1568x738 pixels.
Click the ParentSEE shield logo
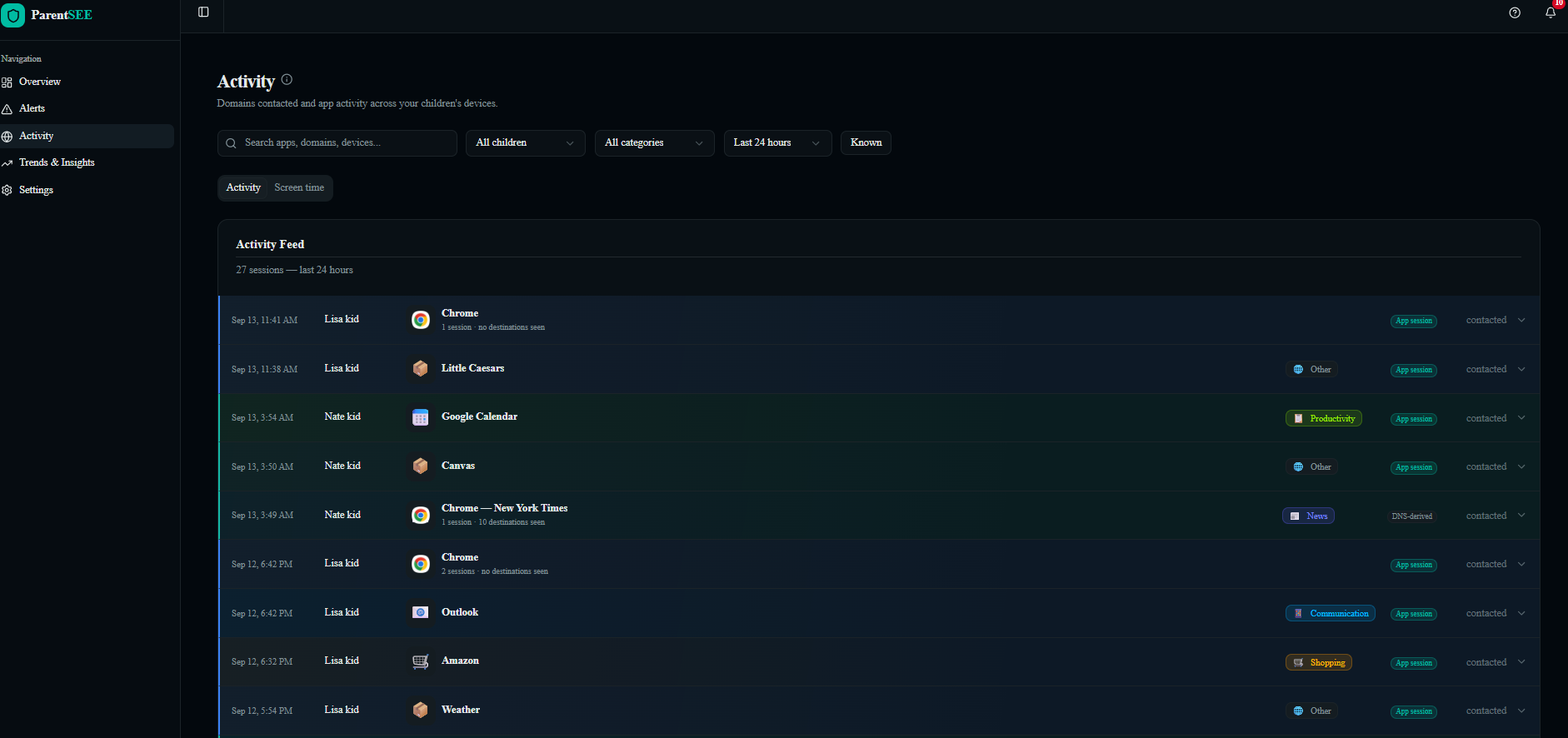(x=12, y=15)
